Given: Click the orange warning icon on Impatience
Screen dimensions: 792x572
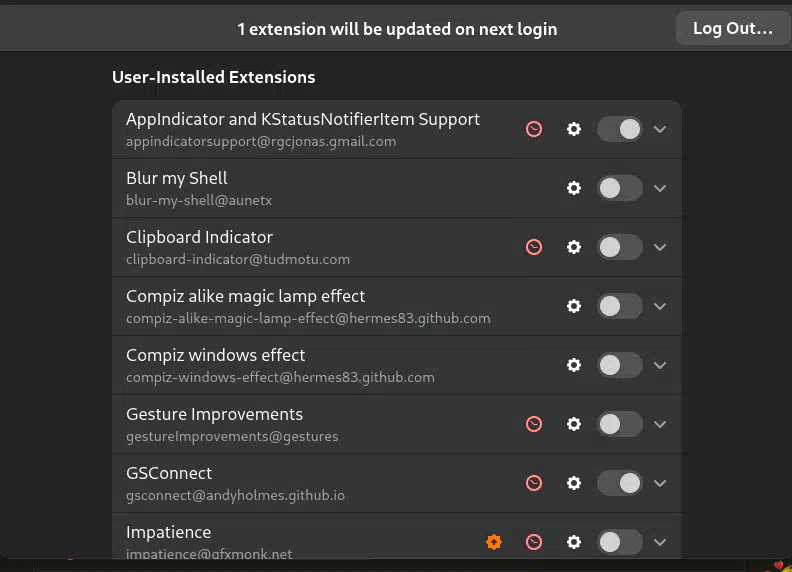Looking at the screenshot, I should 494,542.
